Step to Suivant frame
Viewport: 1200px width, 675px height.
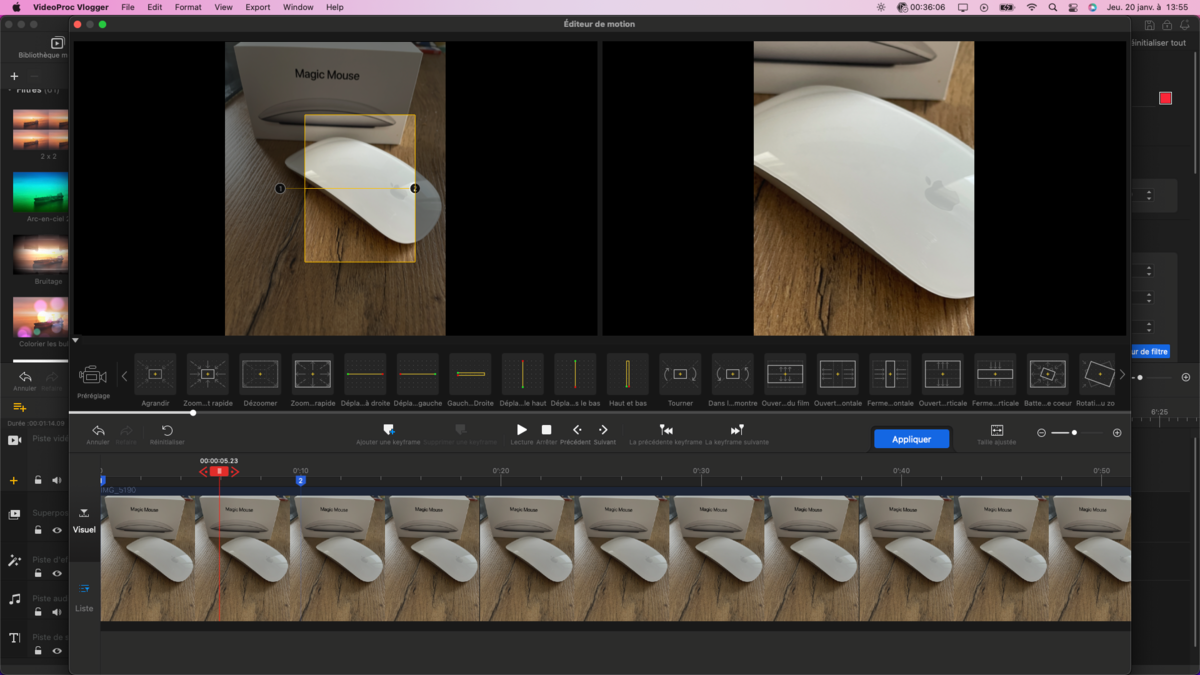pos(604,430)
